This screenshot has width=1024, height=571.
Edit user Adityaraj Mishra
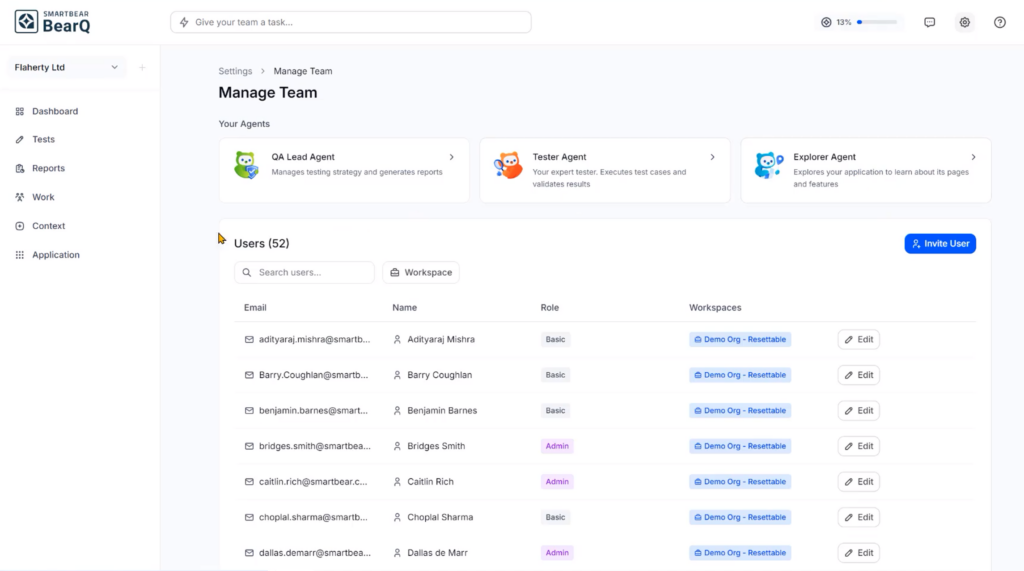pyautogui.click(x=858, y=339)
